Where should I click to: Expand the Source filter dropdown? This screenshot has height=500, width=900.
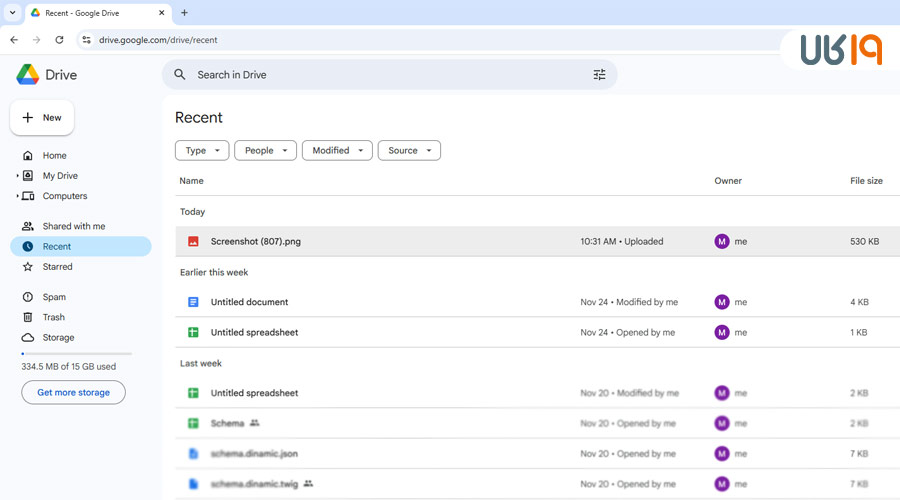click(x=409, y=151)
